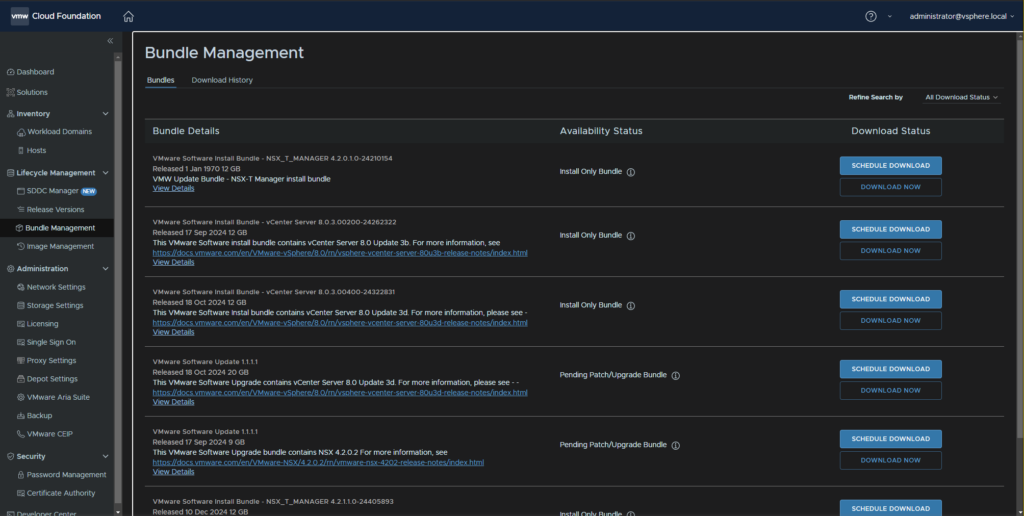Open Depot Settings page
The width and height of the screenshot is (1024, 516).
pos(52,379)
